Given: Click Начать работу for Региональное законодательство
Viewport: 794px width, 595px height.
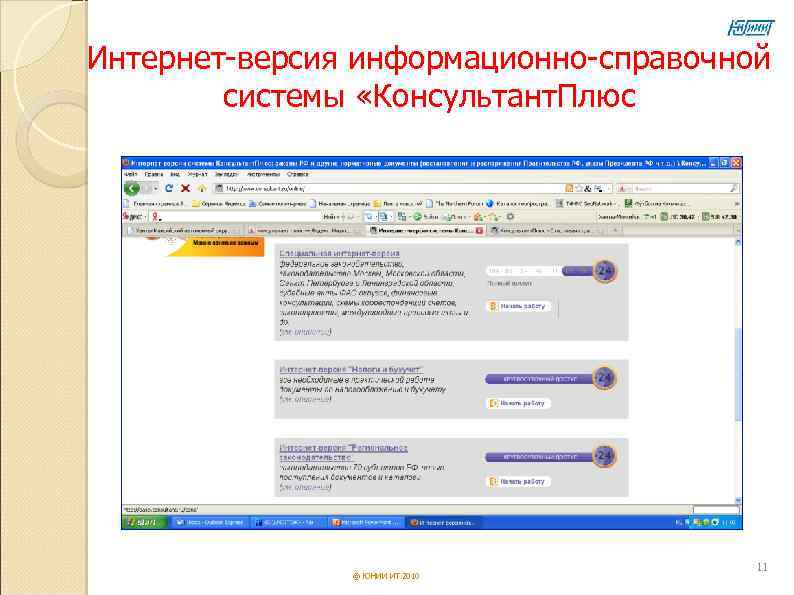Looking at the screenshot, I should pos(518,482).
